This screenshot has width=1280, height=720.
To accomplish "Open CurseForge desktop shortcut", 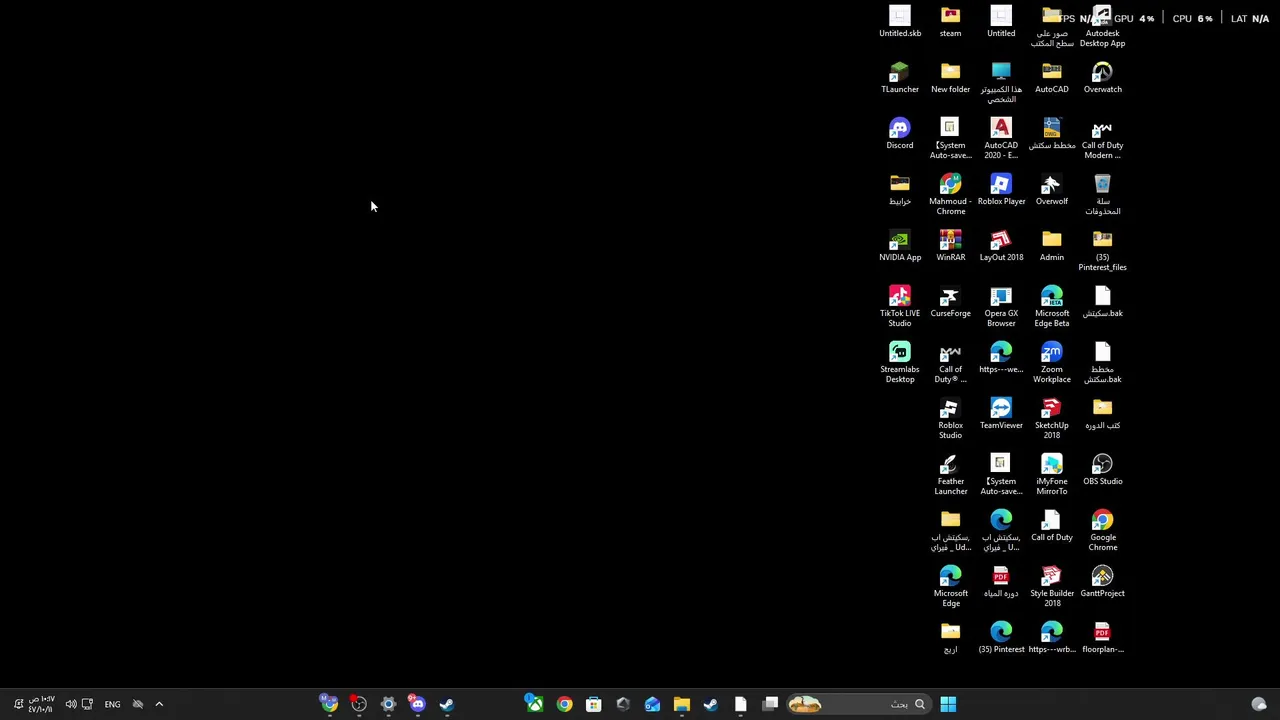I will (x=950, y=302).
